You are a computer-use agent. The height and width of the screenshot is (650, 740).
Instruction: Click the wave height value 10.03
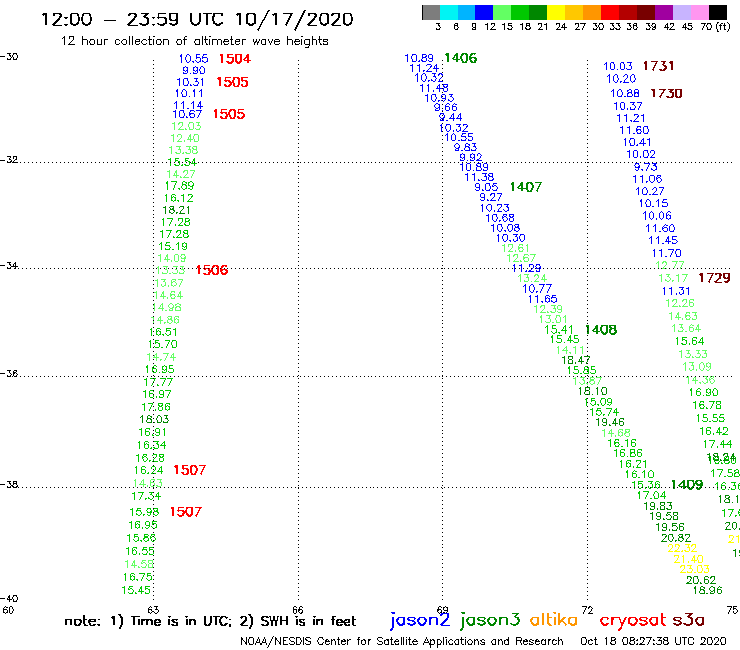618,67
